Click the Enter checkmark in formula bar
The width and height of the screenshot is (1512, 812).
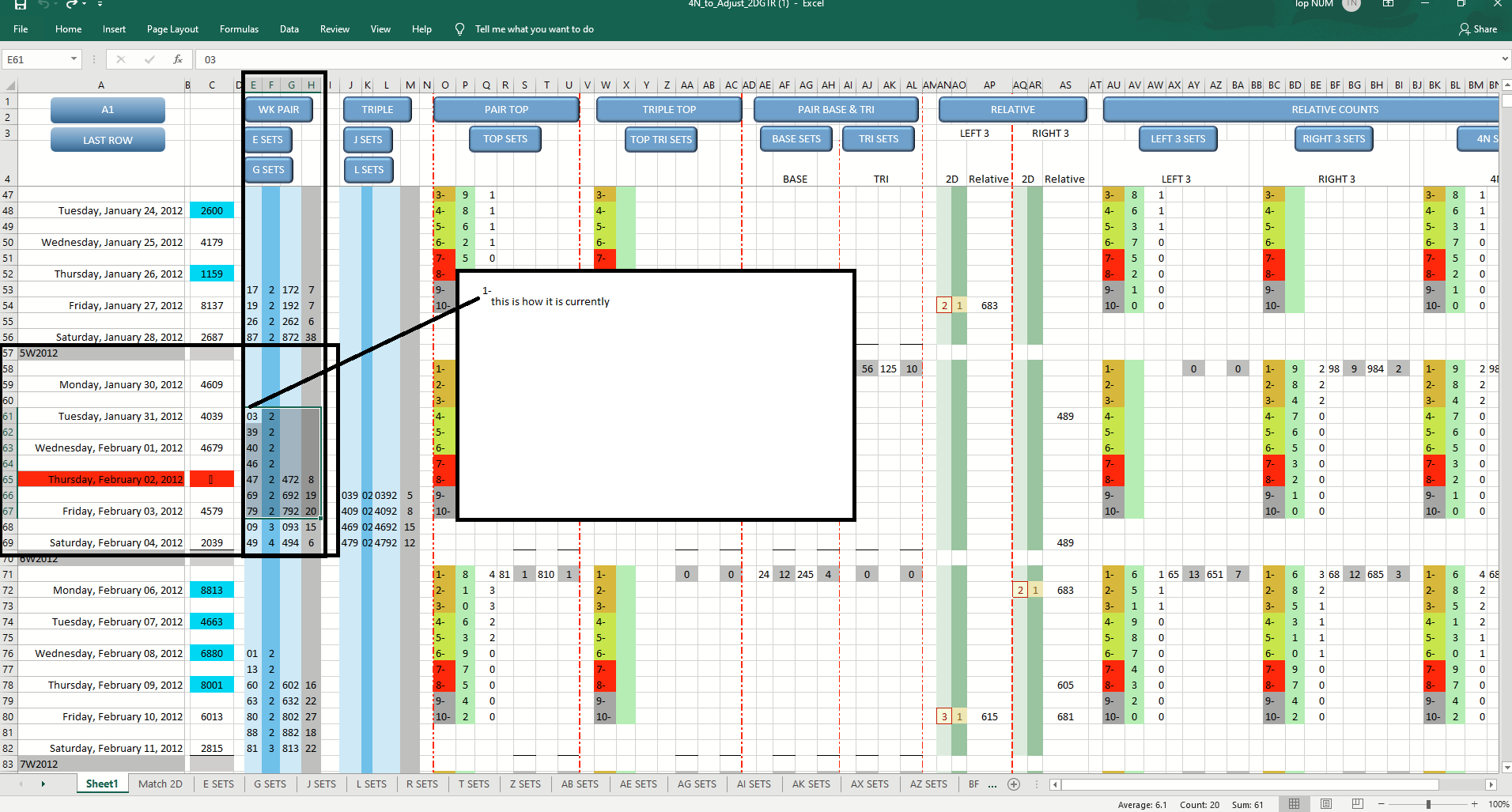(149, 59)
